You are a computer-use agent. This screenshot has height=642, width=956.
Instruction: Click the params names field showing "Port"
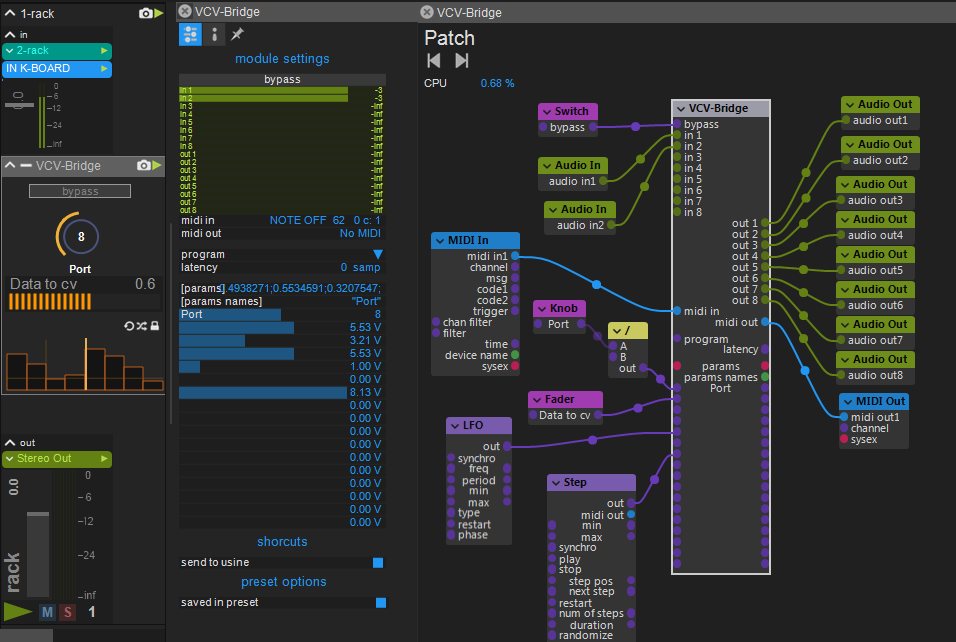[x=366, y=301]
